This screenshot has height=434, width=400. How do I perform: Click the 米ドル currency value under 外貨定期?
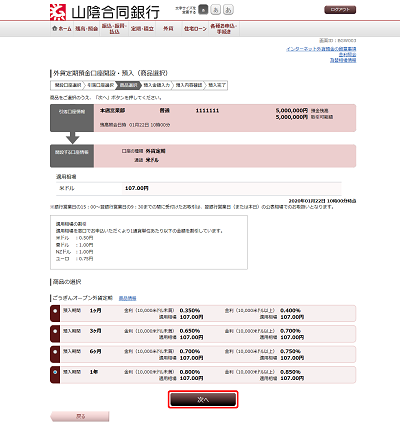coord(152,160)
